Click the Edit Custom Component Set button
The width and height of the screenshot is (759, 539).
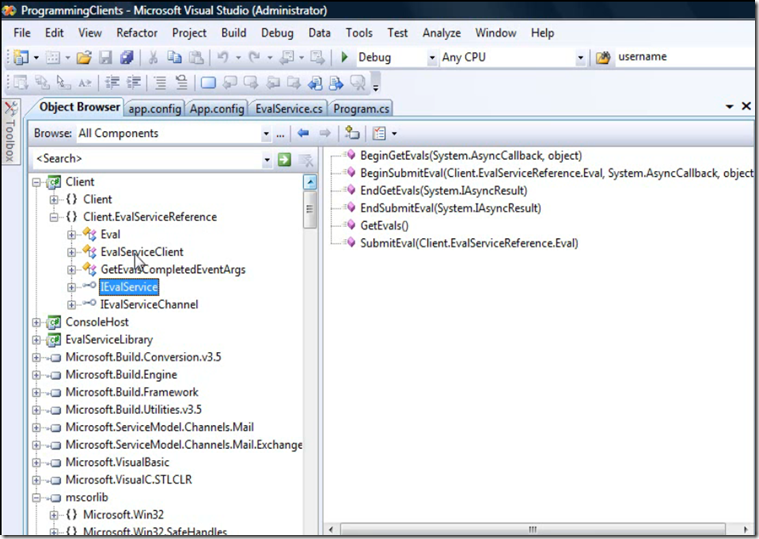point(280,134)
